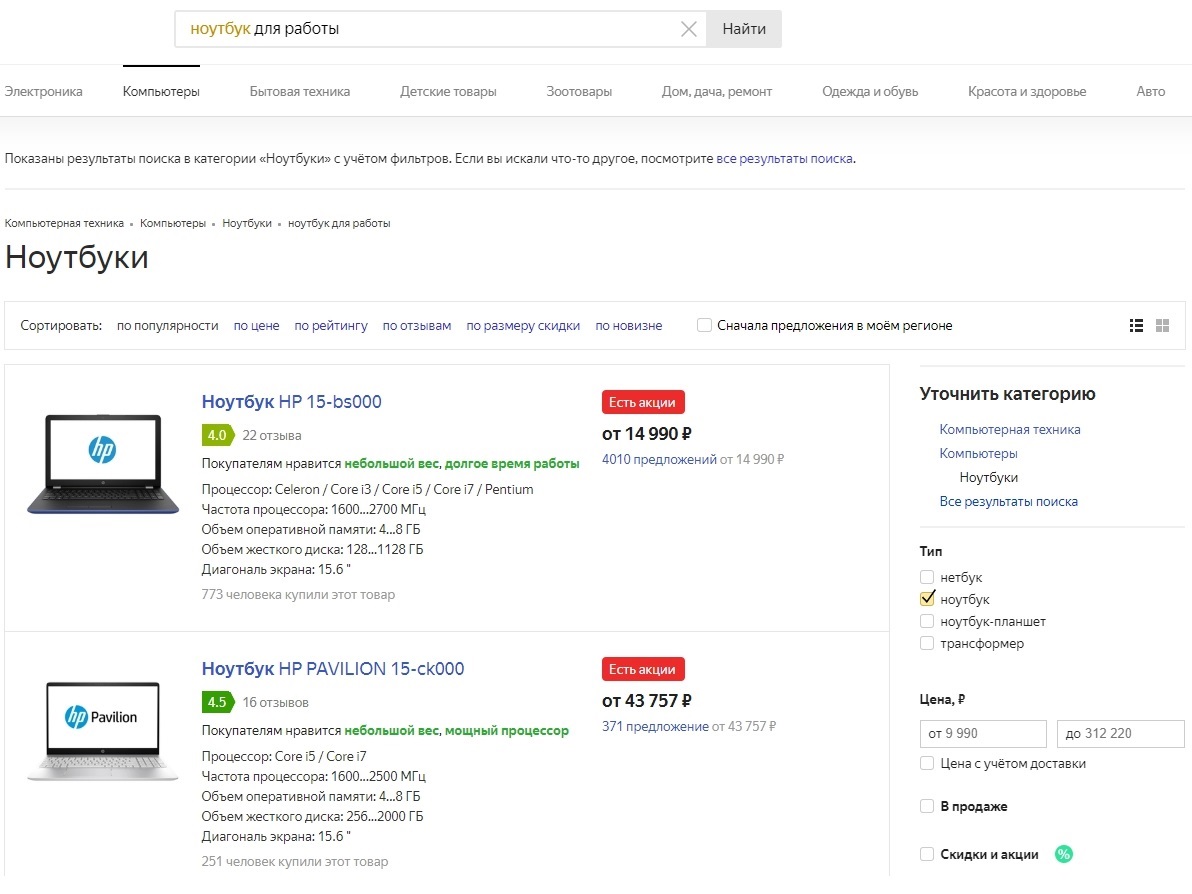Switch to grid view icon
Screen dimensions: 1192x894
click(1162, 325)
